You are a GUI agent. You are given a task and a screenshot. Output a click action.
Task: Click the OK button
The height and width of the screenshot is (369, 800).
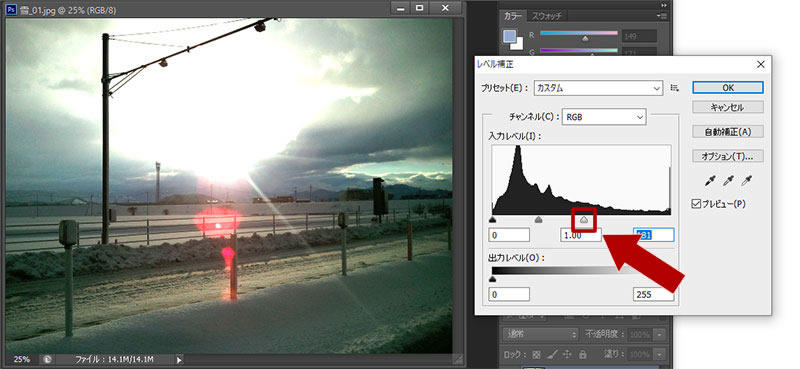(728, 88)
